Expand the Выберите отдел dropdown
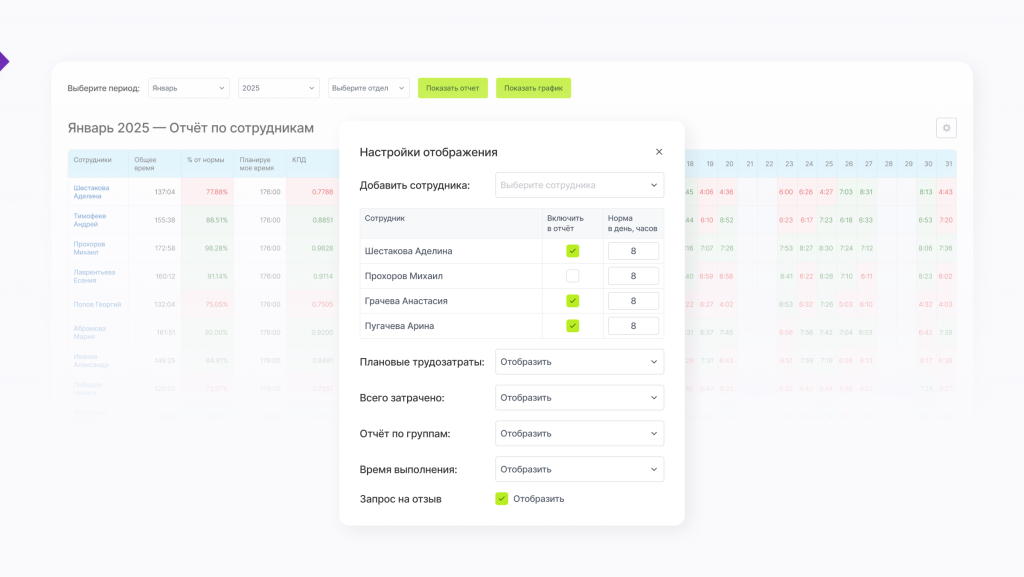This screenshot has width=1024, height=577. click(x=368, y=88)
